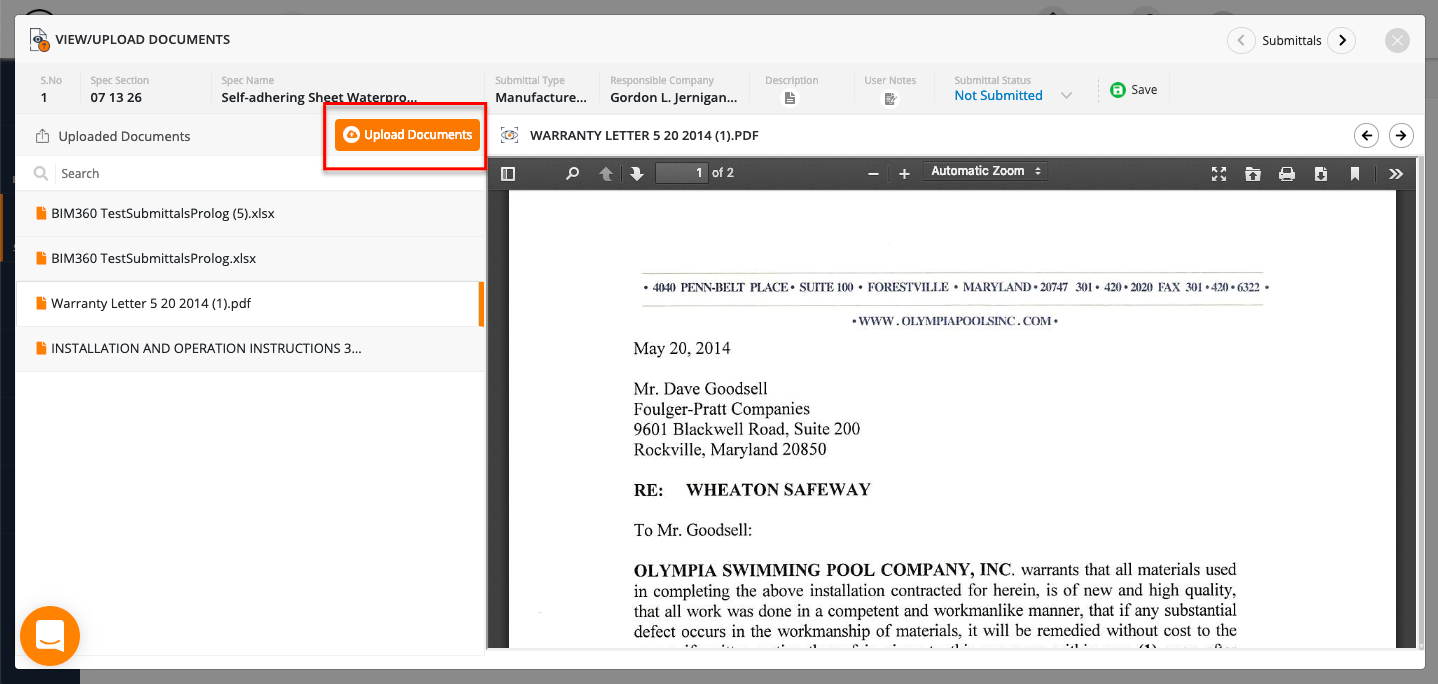The width and height of the screenshot is (1438, 684).
Task: Click the PDF page number field
Action: coord(681,173)
